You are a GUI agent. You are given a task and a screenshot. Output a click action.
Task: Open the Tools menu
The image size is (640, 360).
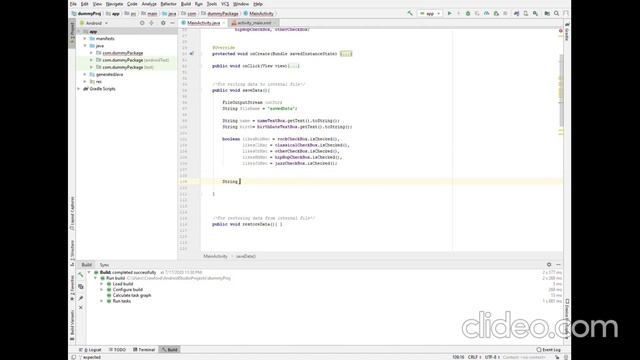(x=211, y=4)
